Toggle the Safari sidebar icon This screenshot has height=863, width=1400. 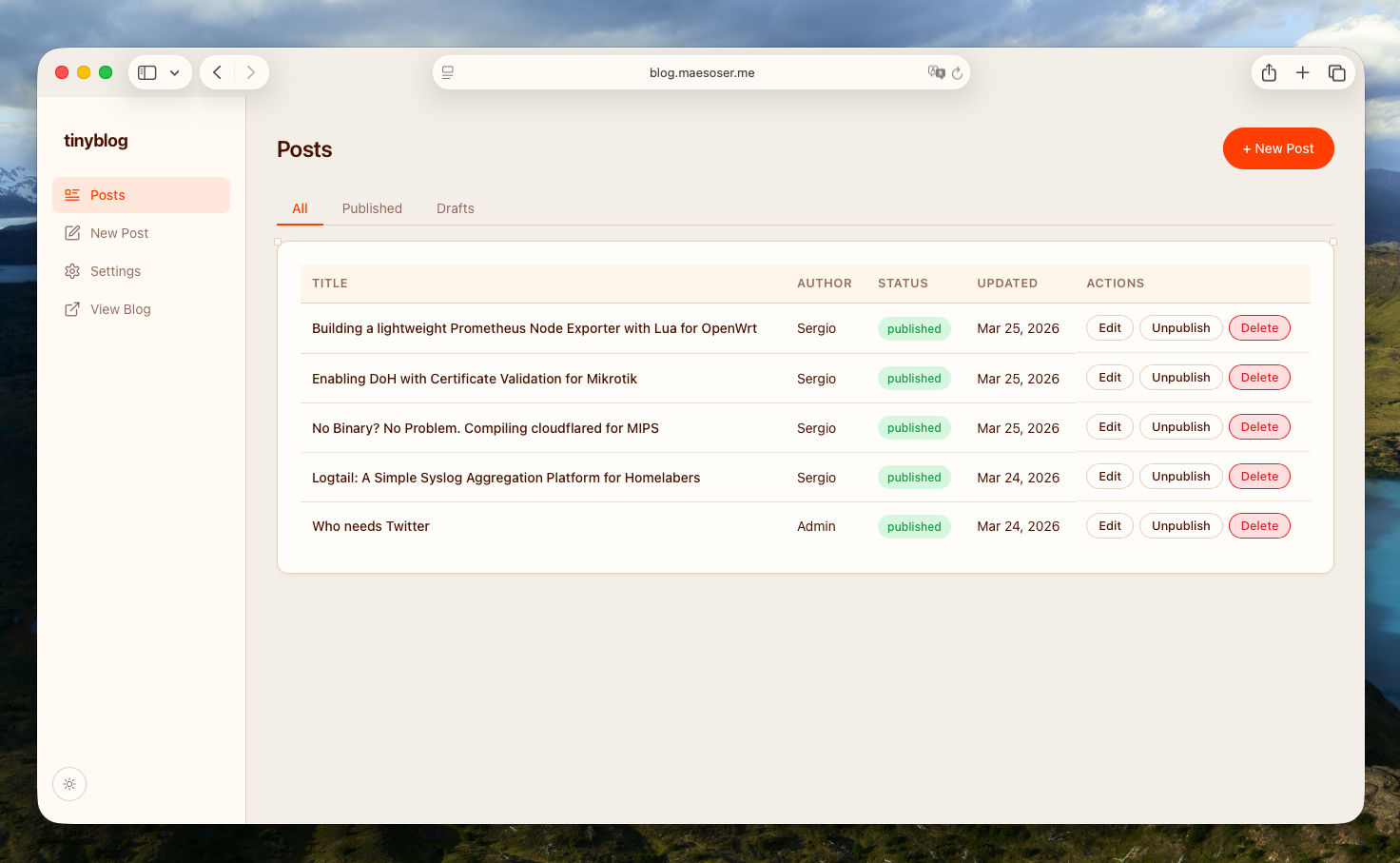coord(147,72)
